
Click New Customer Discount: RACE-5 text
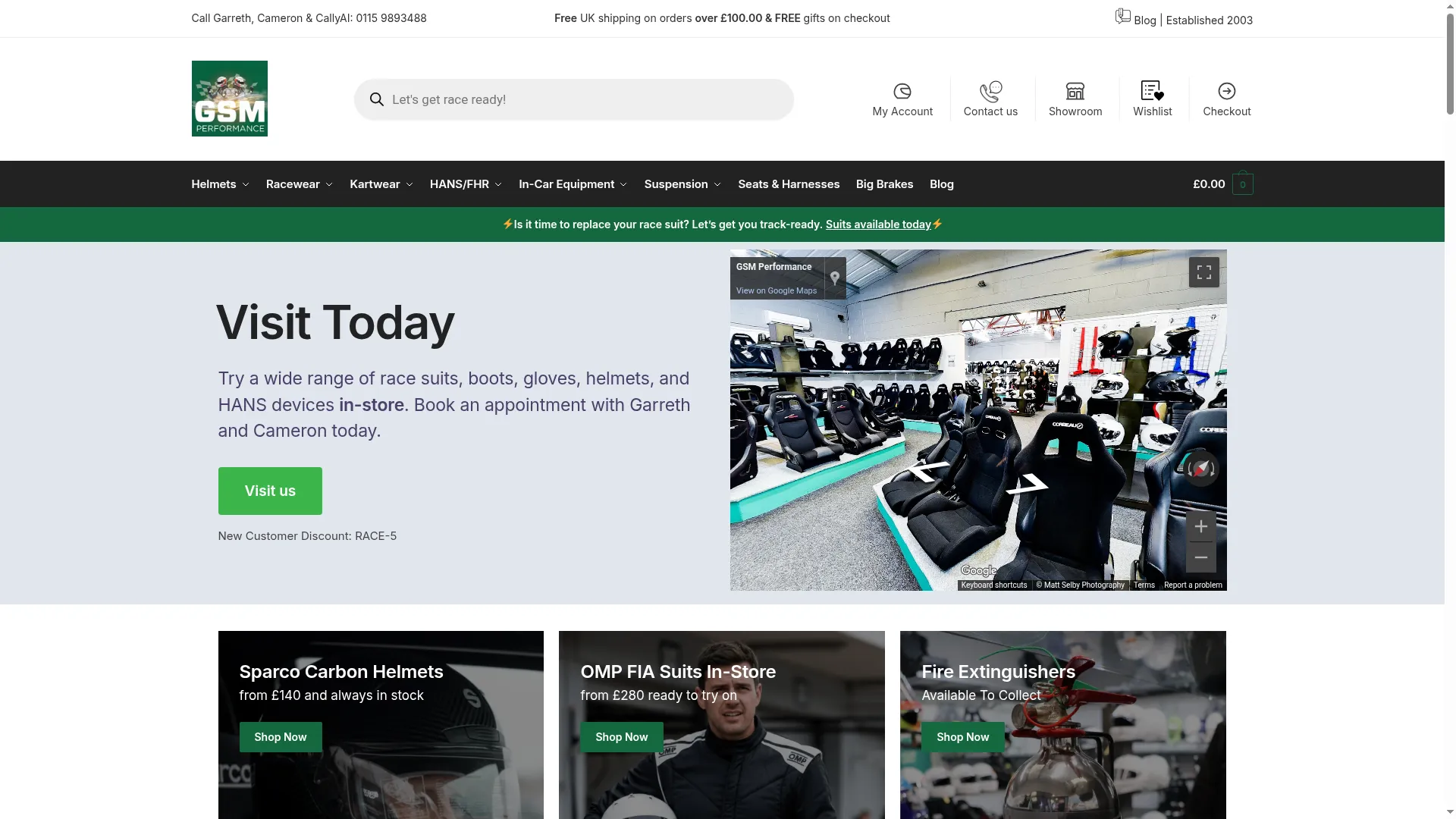307,536
